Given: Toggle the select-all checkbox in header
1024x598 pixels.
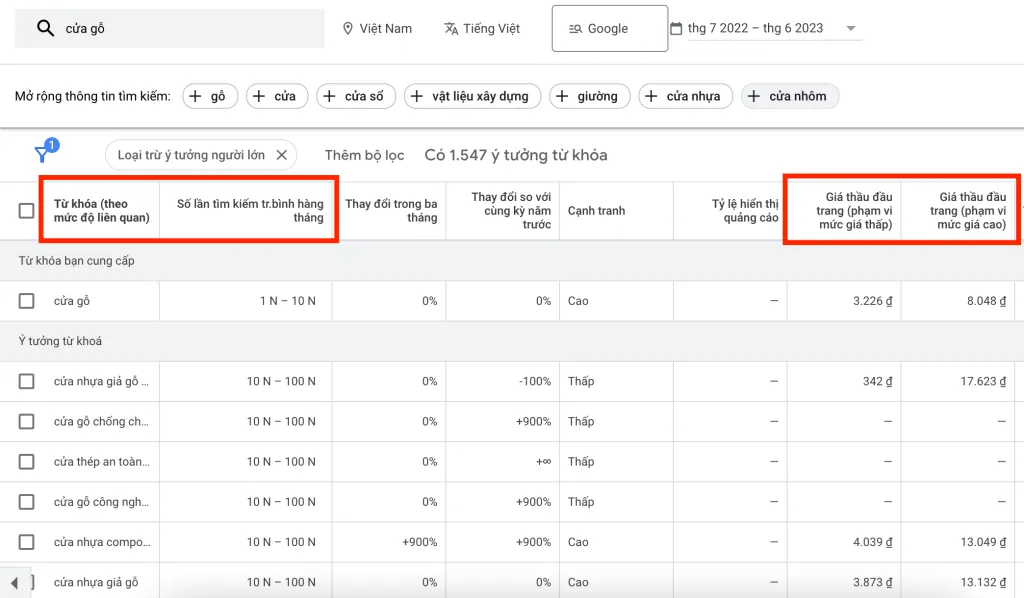Looking at the screenshot, I should tap(26, 211).
